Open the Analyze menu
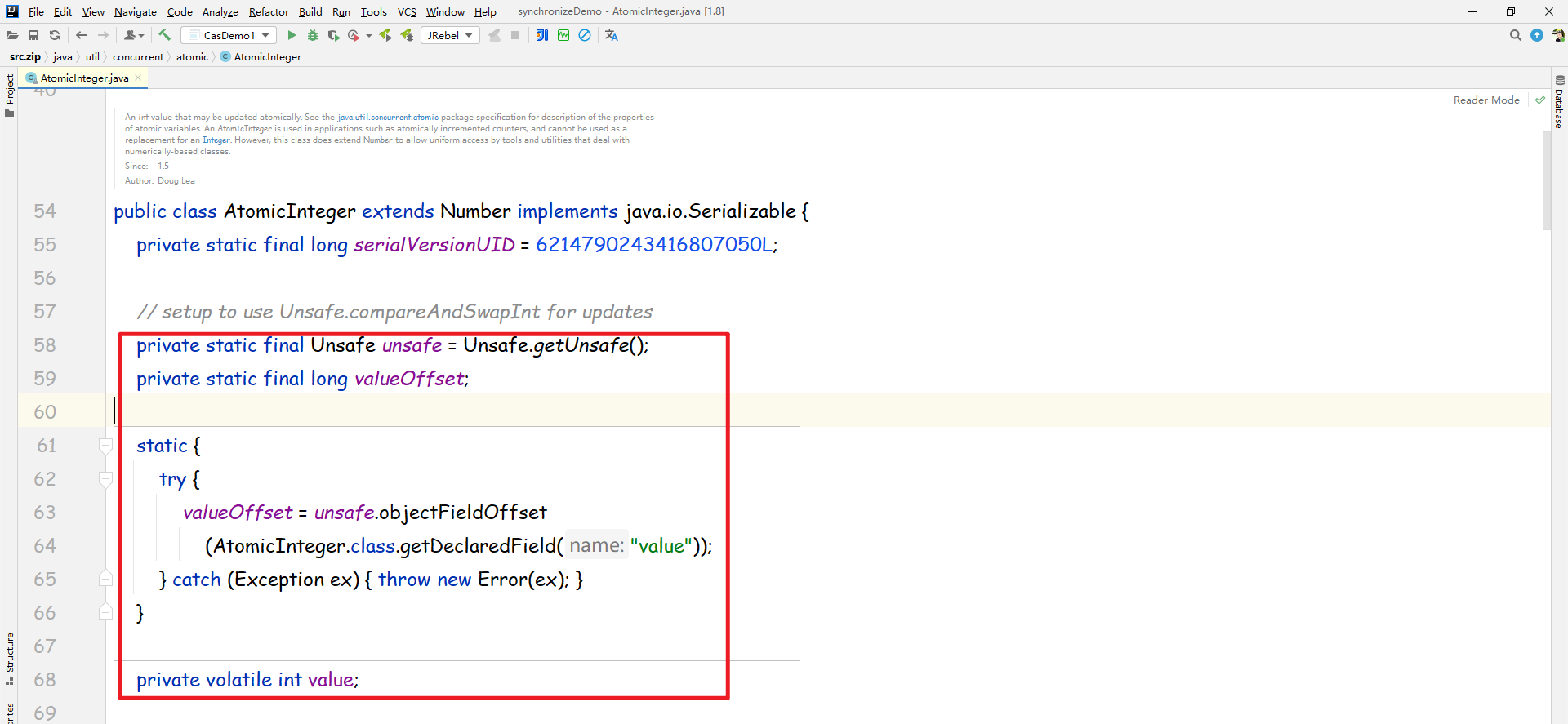The width and height of the screenshot is (1568, 724). tap(220, 11)
